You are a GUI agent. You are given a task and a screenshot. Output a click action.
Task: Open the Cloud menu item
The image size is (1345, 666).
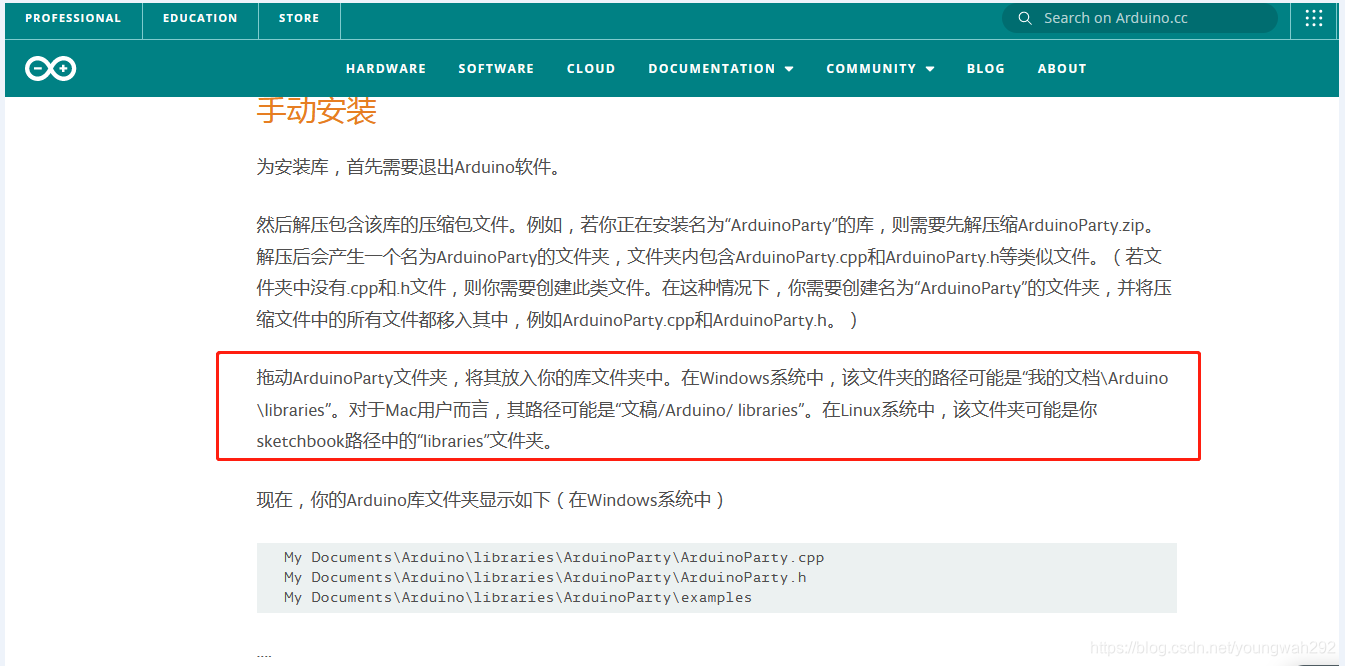point(591,69)
